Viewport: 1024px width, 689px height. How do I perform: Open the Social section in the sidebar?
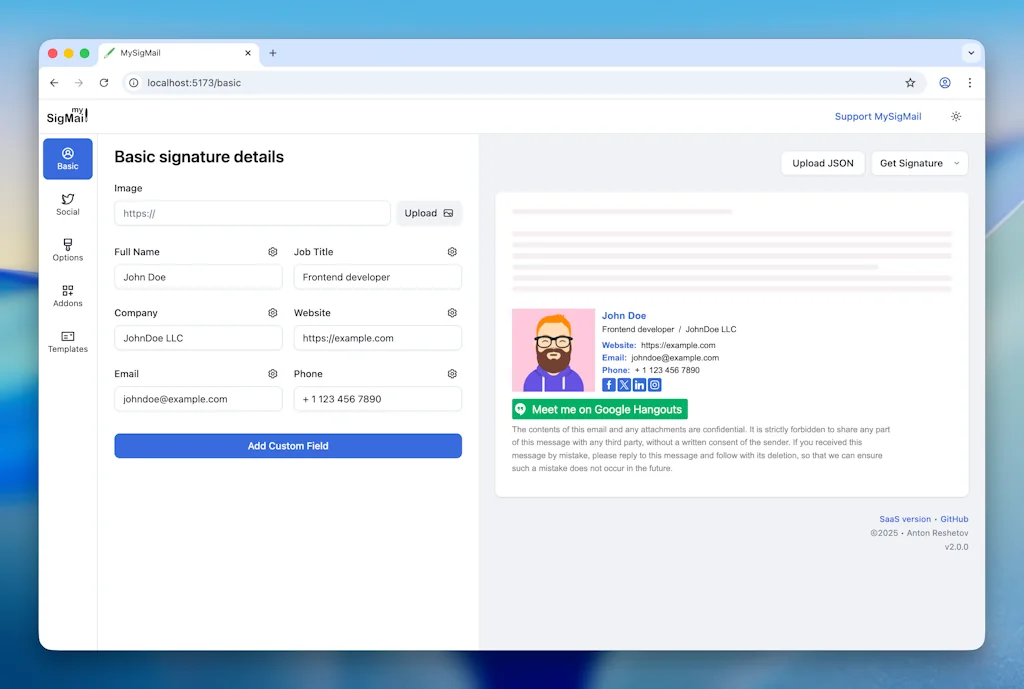tap(67, 205)
